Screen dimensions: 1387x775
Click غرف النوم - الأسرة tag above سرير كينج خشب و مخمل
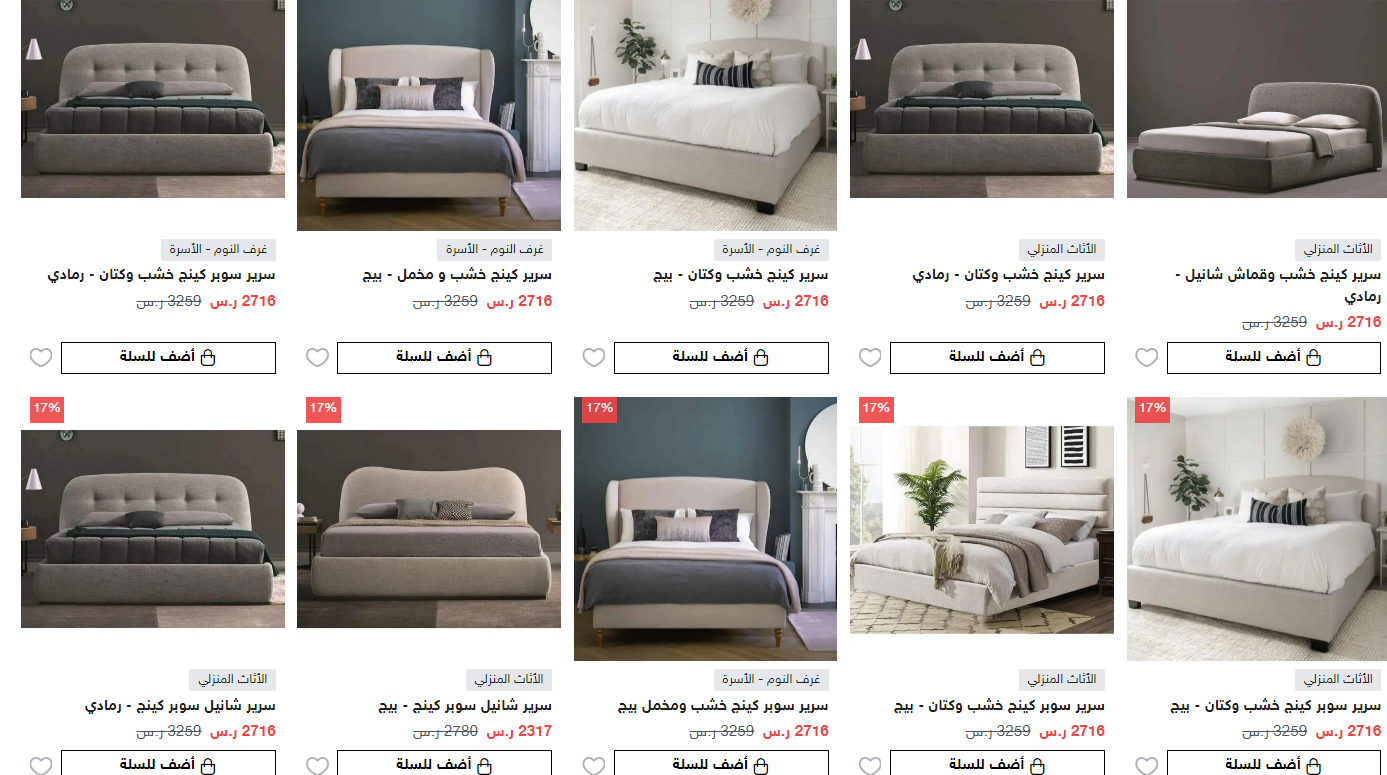click(x=495, y=250)
